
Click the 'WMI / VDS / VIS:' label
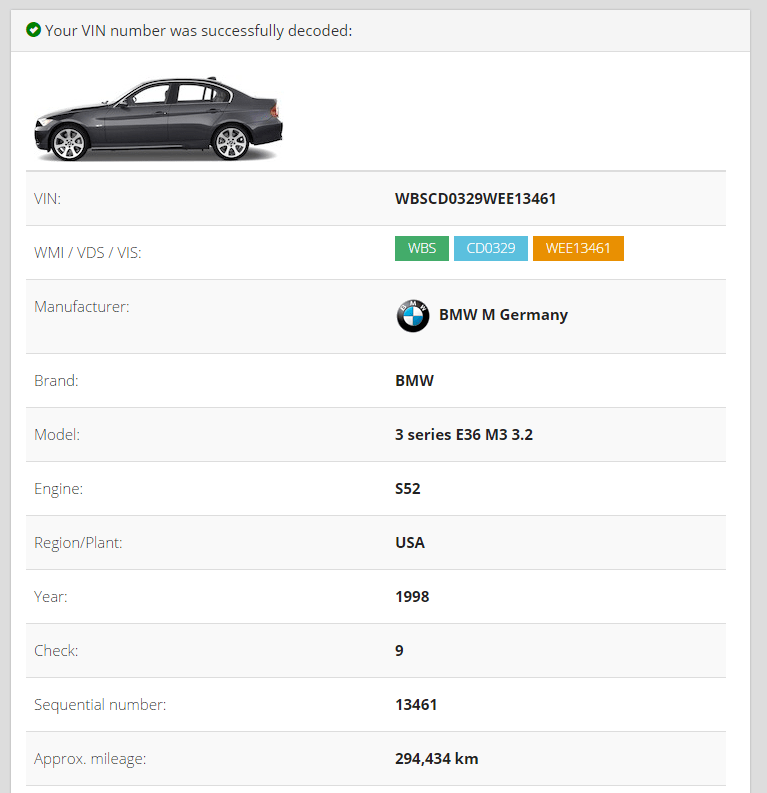87,252
